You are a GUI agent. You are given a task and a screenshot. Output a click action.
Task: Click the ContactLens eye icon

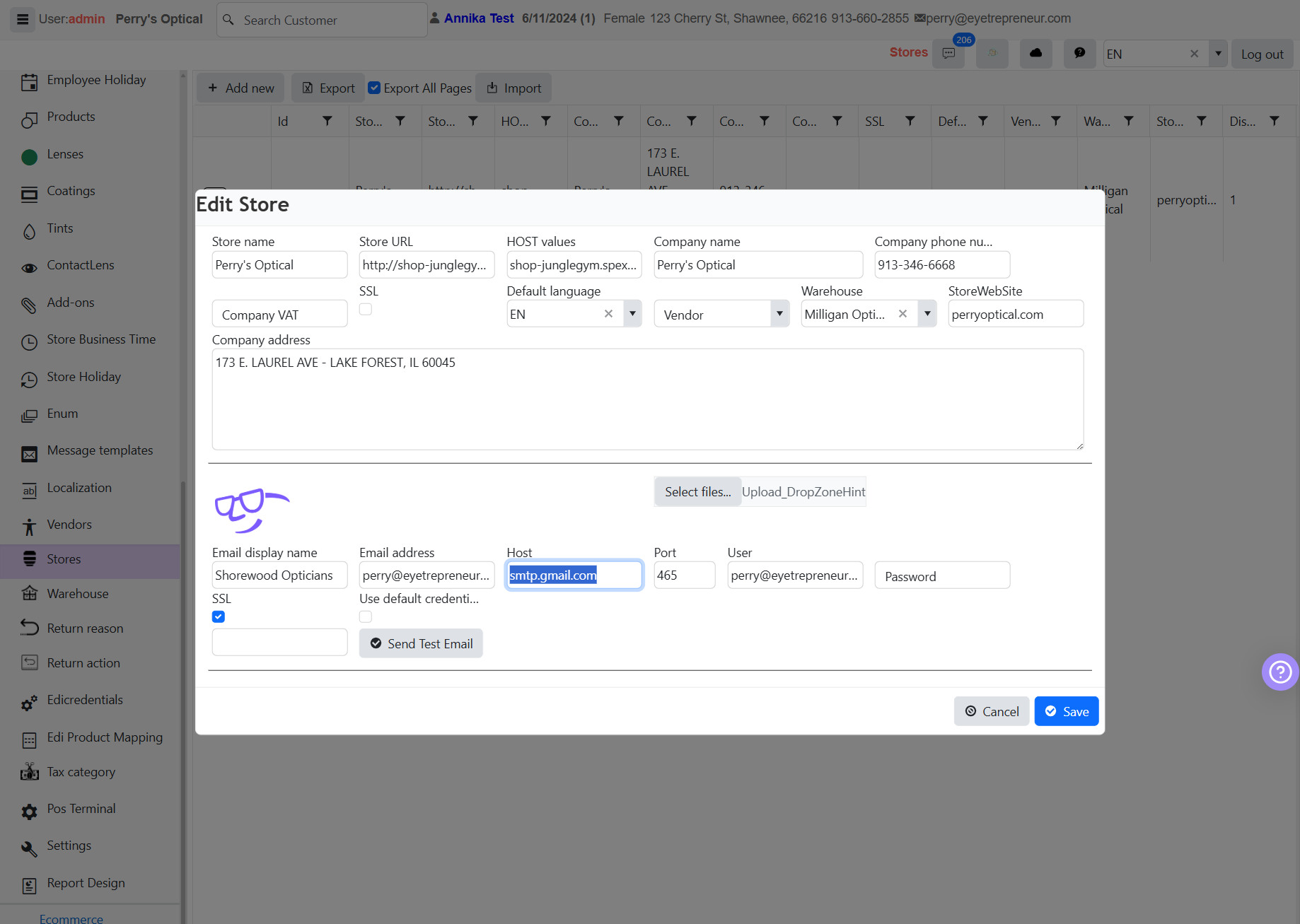[x=29, y=267]
